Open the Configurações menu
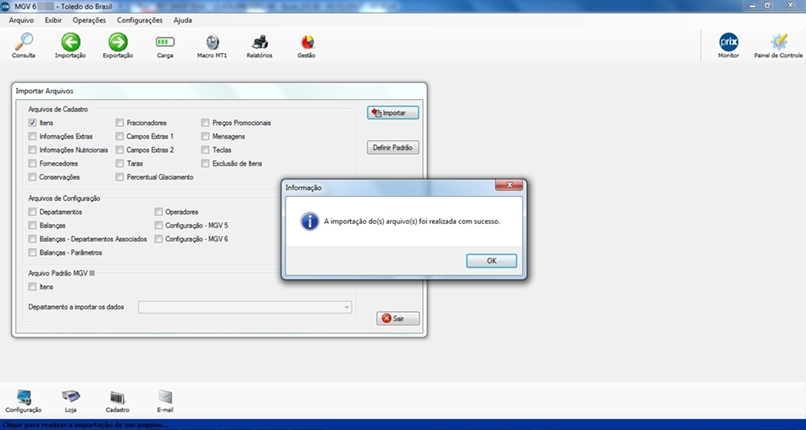806x430 pixels. (x=139, y=21)
